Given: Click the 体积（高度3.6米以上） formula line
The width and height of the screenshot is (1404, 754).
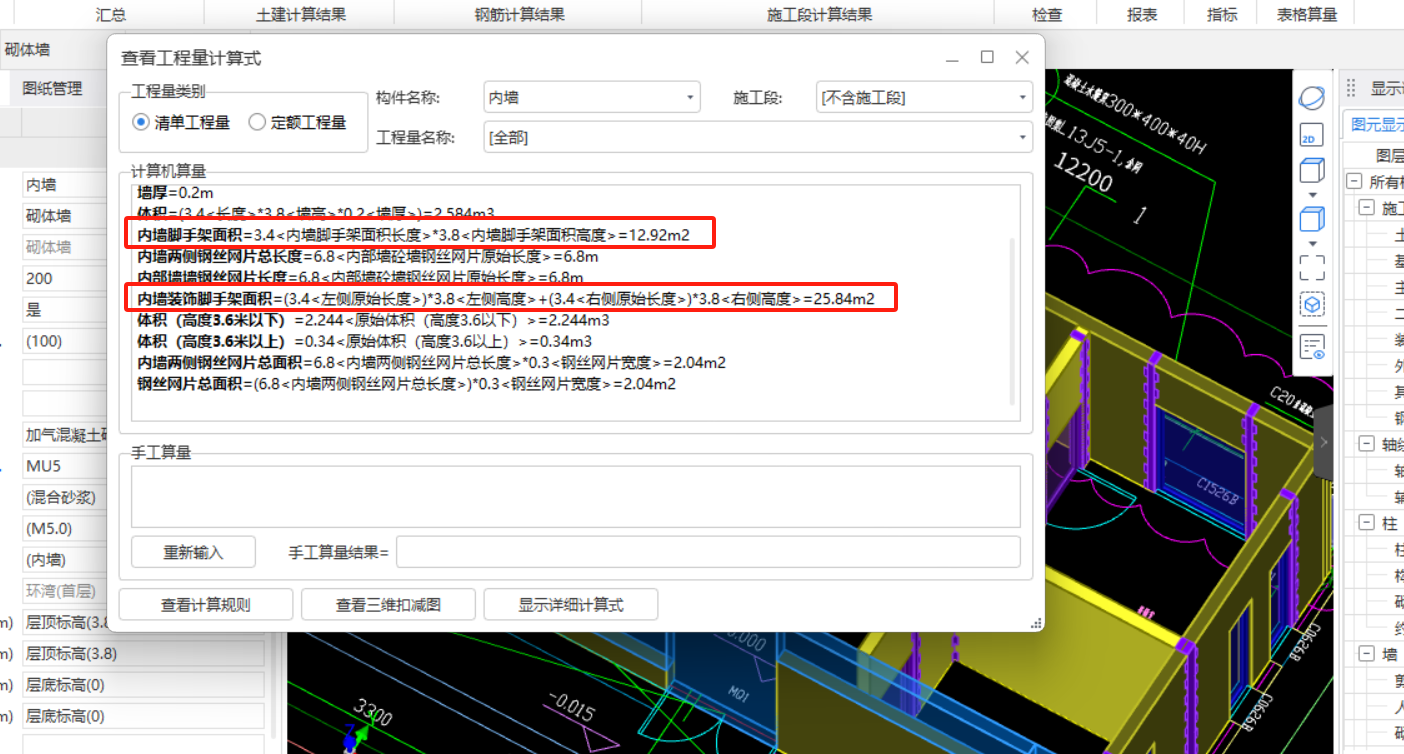Looking at the screenshot, I should [364, 341].
